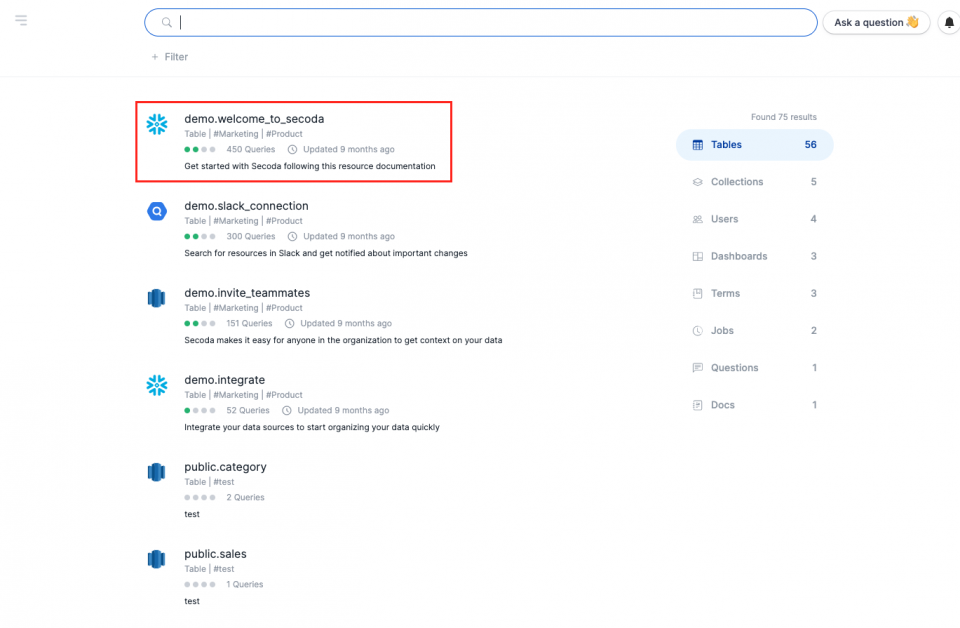This screenshot has height=628, width=960.
Task: Select the Collections filter tab
Action: pyautogui.click(x=754, y=182)
